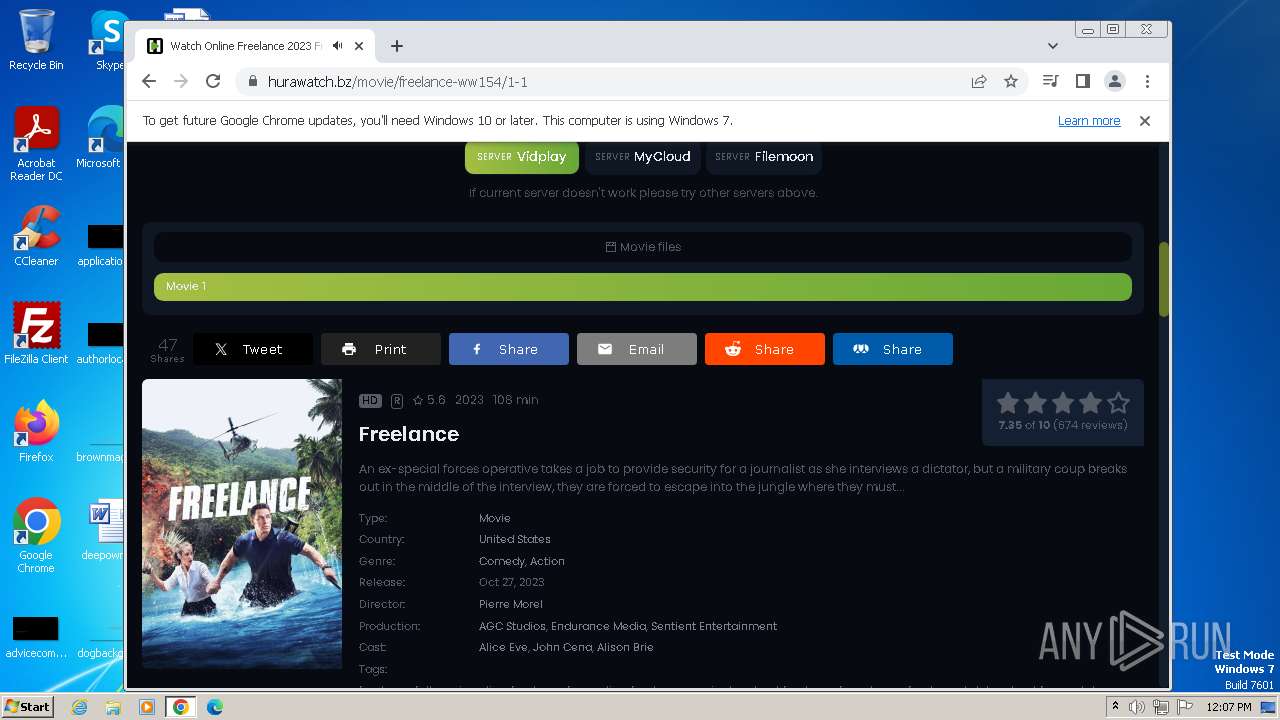
Task: Click the share-page icon in address bar
Action: point(979,82)
